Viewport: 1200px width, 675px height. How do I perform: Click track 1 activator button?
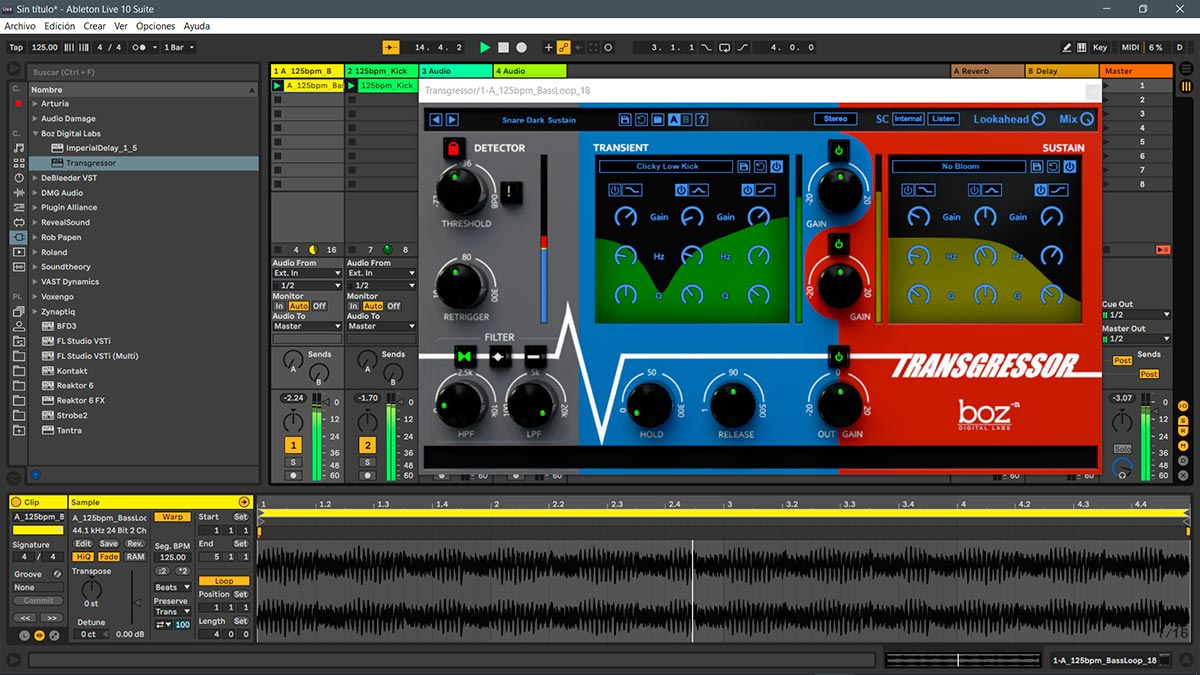pos(293,445)
